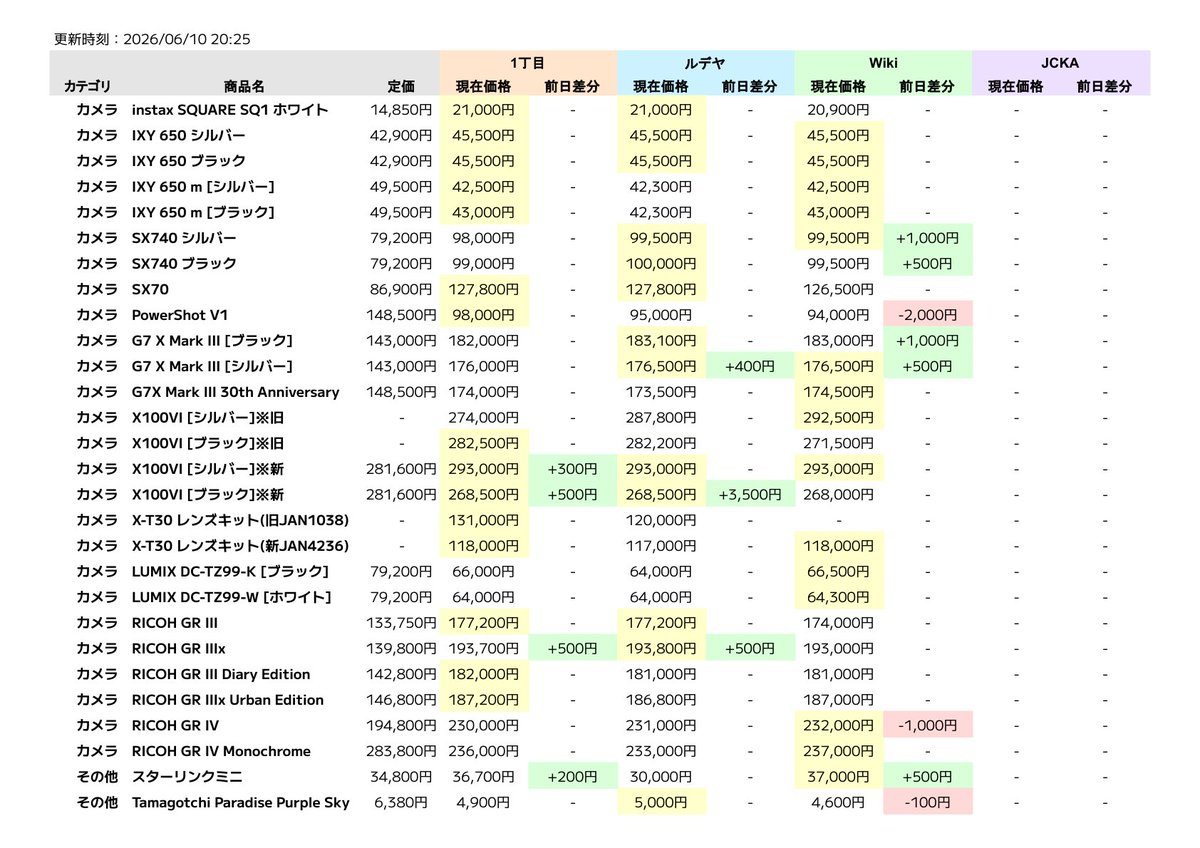Click the 282,500円 1丁目 price cell
The image size is (1200, 848).
(484, 443)
